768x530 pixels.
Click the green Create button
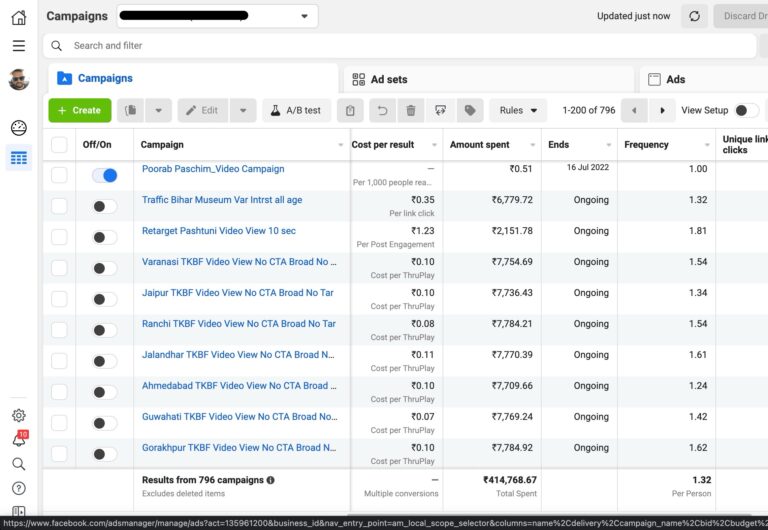pyautogui.click(x=79, y=111)
